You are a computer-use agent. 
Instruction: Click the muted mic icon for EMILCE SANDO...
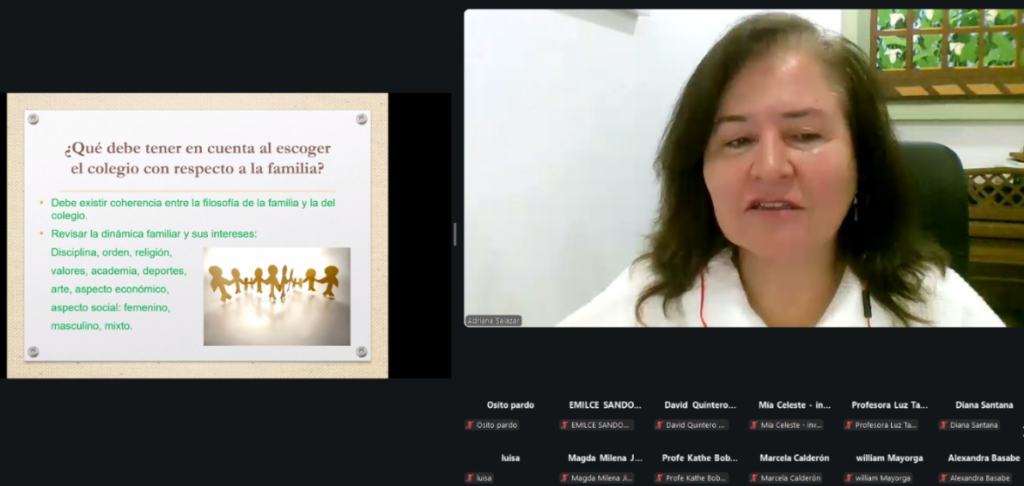click(565, 425)
